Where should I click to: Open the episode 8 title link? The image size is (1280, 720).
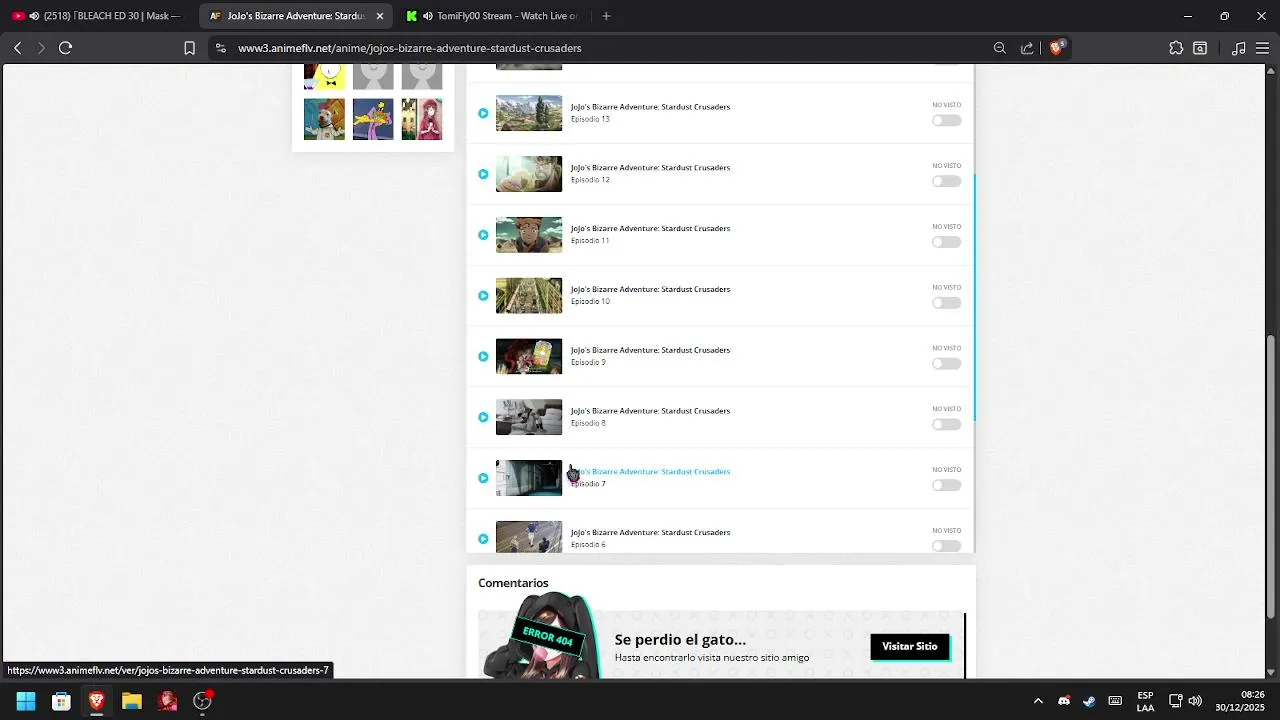(650, 410)
